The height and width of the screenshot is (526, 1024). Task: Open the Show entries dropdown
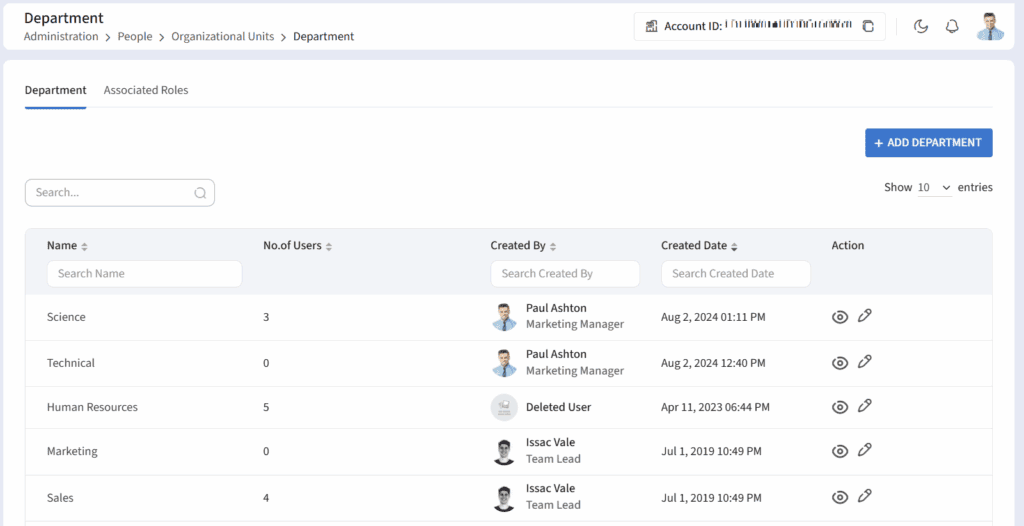coord(934,188)
